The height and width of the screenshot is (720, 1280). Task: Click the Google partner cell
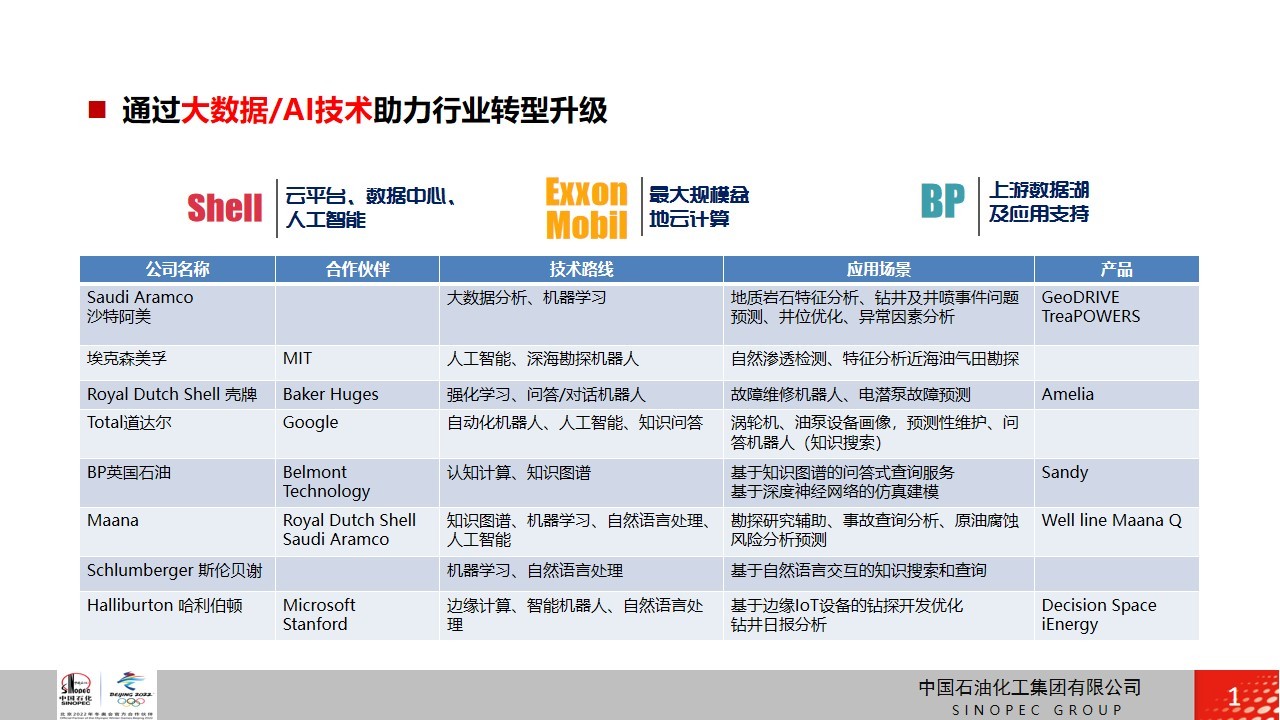pyautogui.click(x=357, y=434)
